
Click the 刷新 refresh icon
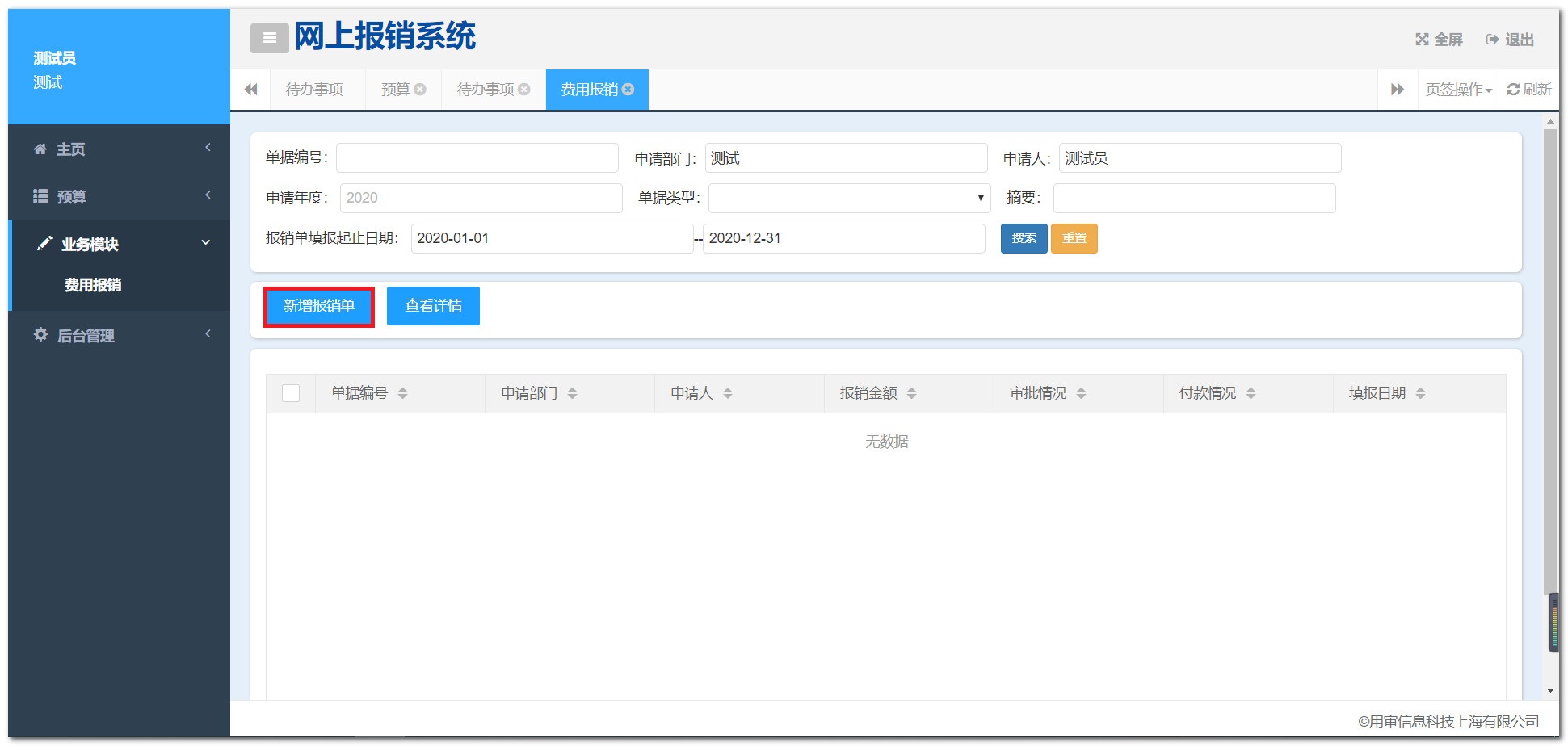tap(1514, 90)
